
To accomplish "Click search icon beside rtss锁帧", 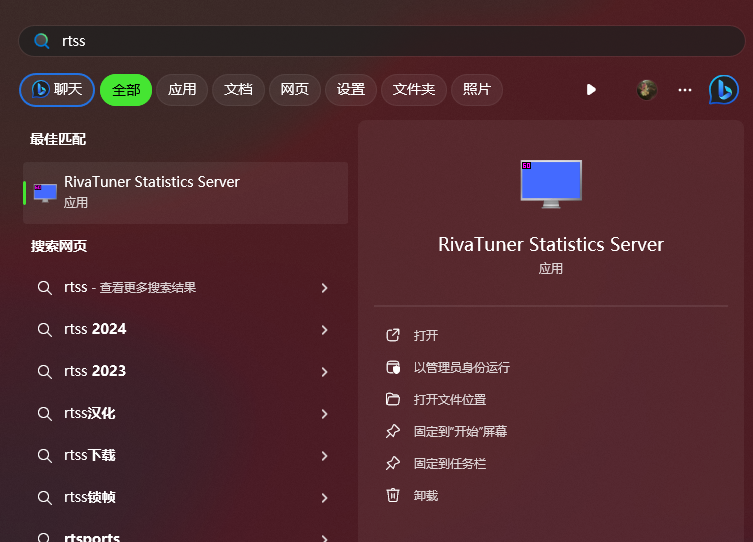I will coord(45,497).
